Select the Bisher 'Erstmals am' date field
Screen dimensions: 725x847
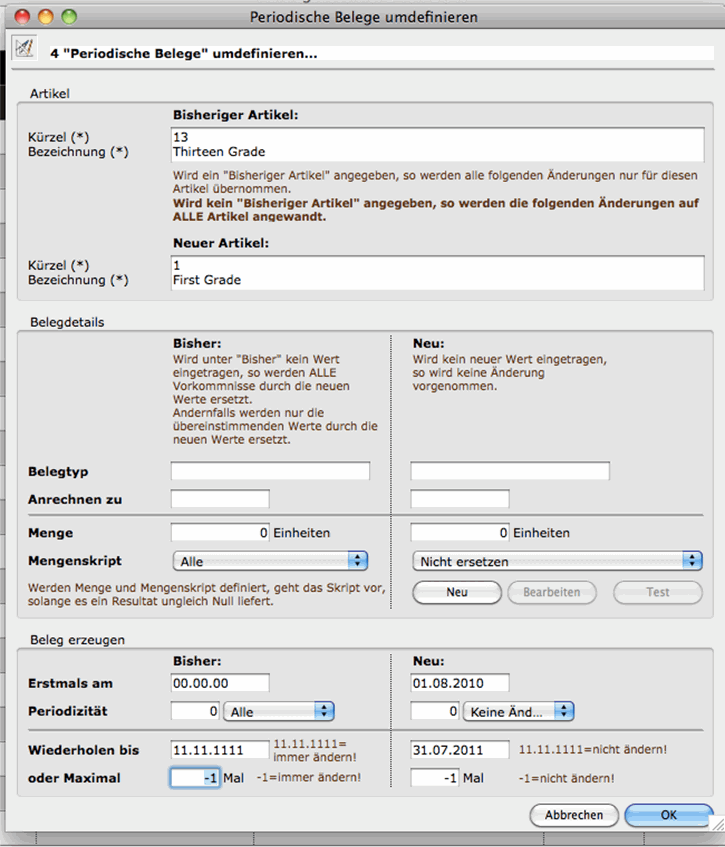(220, 683)
